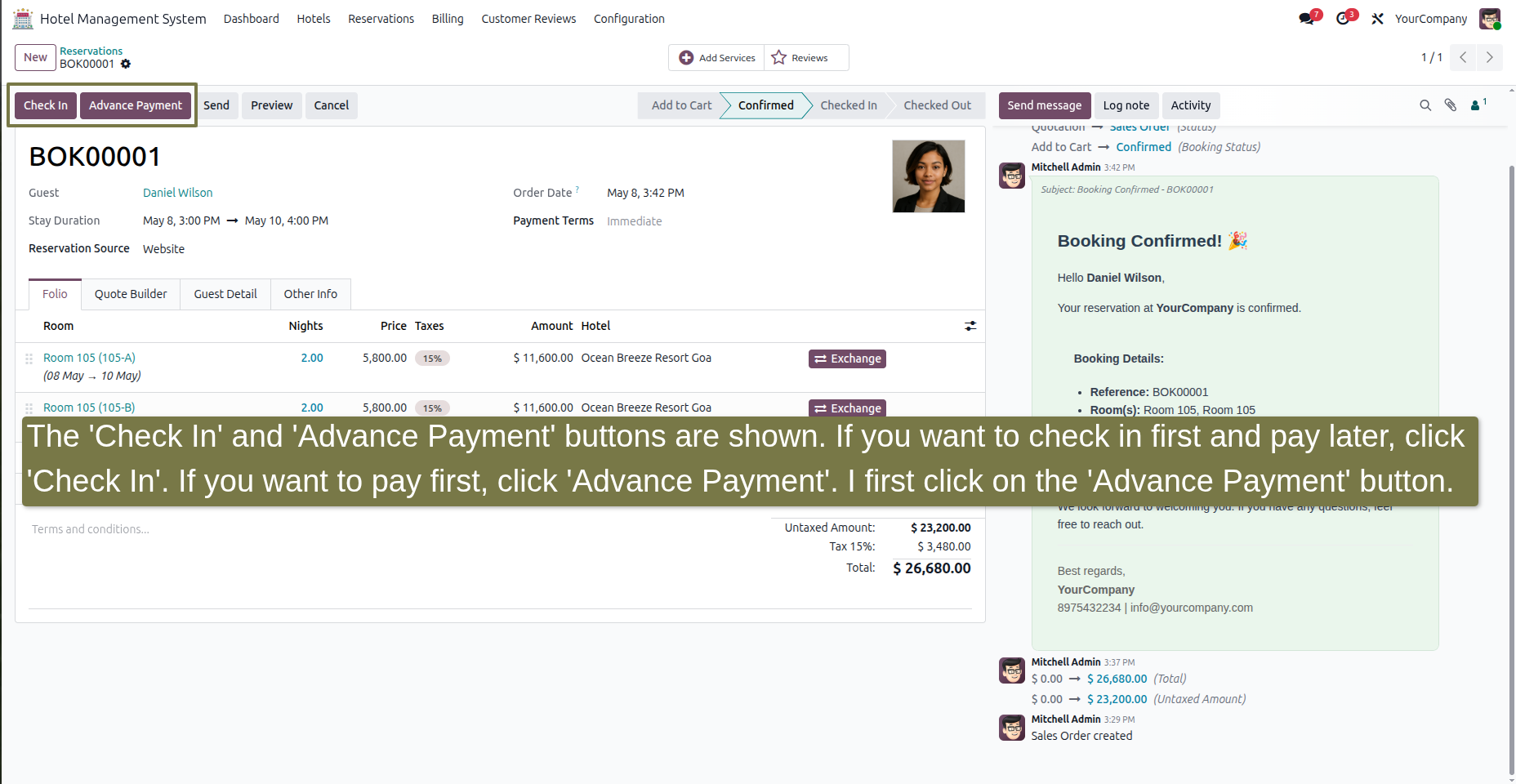1516x784 pixels.
Task: Click Add Services button
Action: click(x=717, y=58)
